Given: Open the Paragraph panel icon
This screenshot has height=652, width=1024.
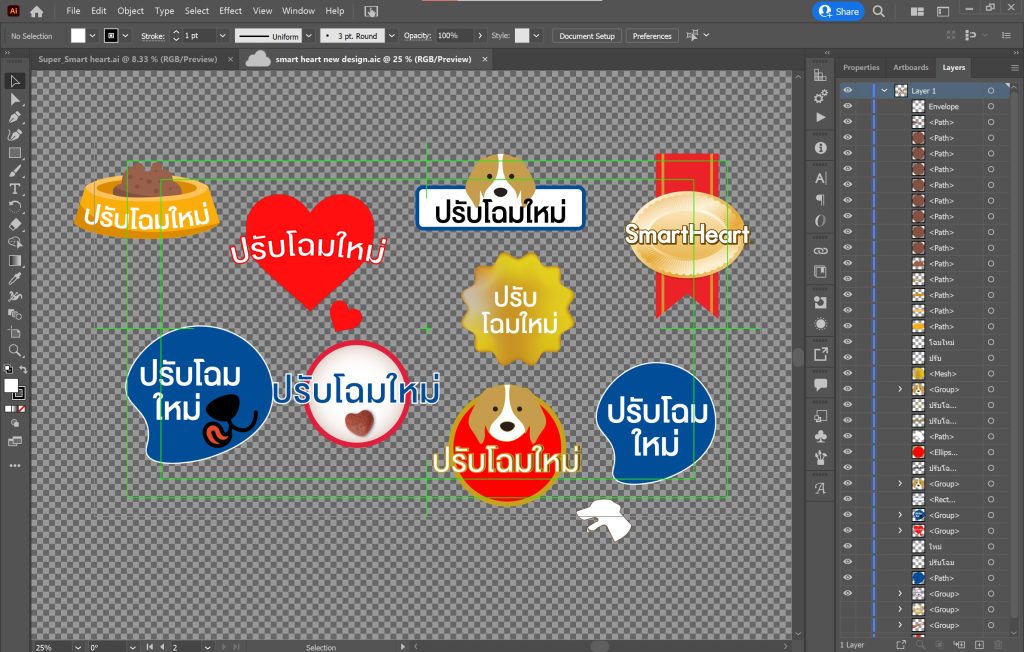Looking at the screenshot, I should tap(820, 199).
